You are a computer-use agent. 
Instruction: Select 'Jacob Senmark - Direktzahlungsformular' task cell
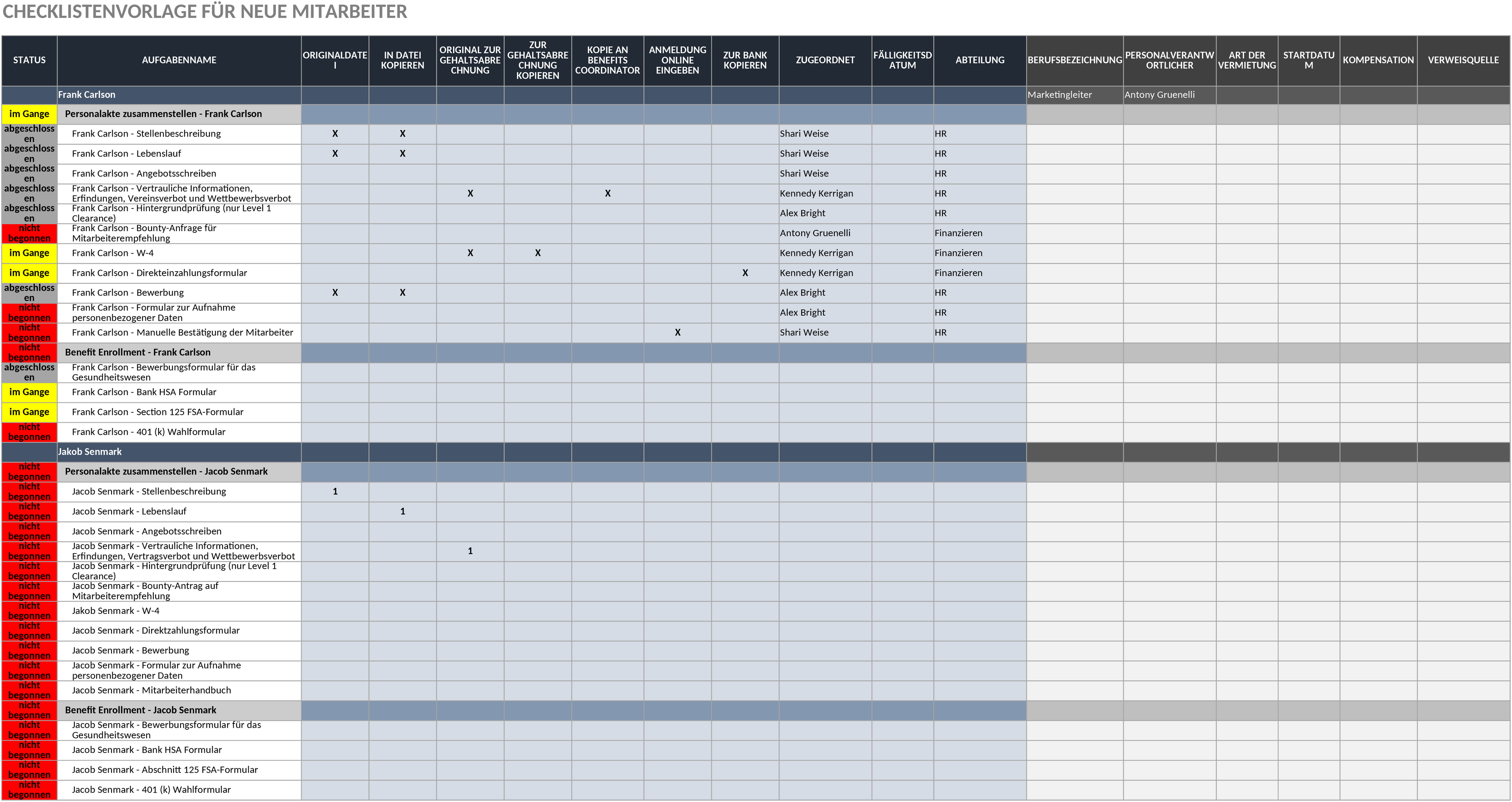[179, 631]
